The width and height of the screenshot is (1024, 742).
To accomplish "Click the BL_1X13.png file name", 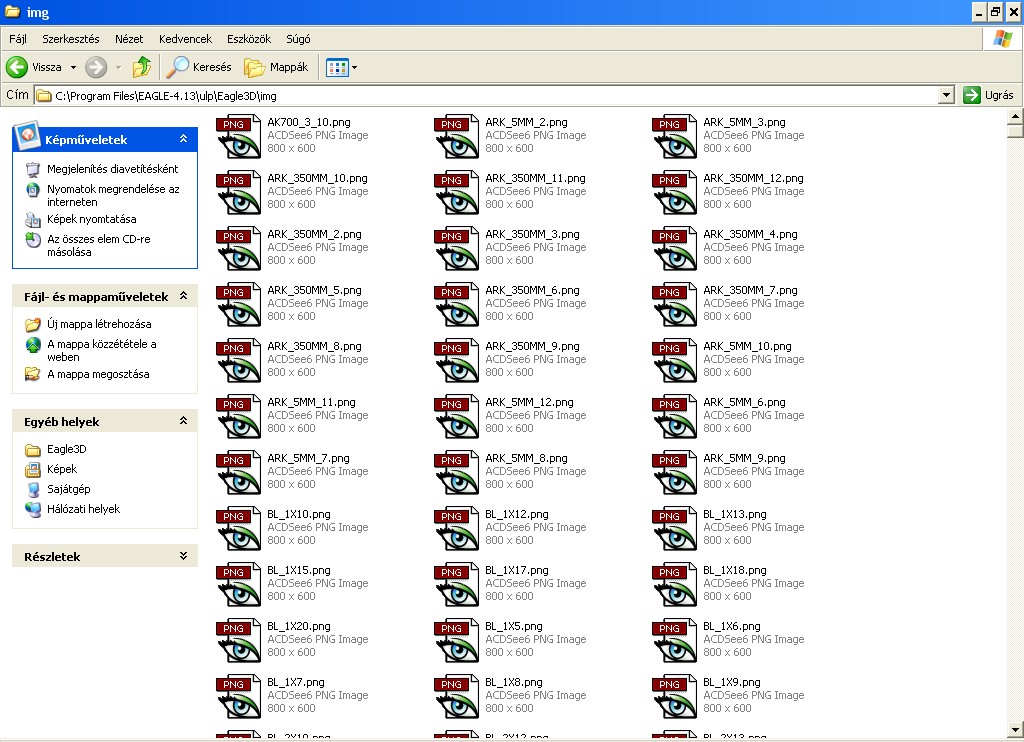I will pyautogui.click(x=735, y=515).
